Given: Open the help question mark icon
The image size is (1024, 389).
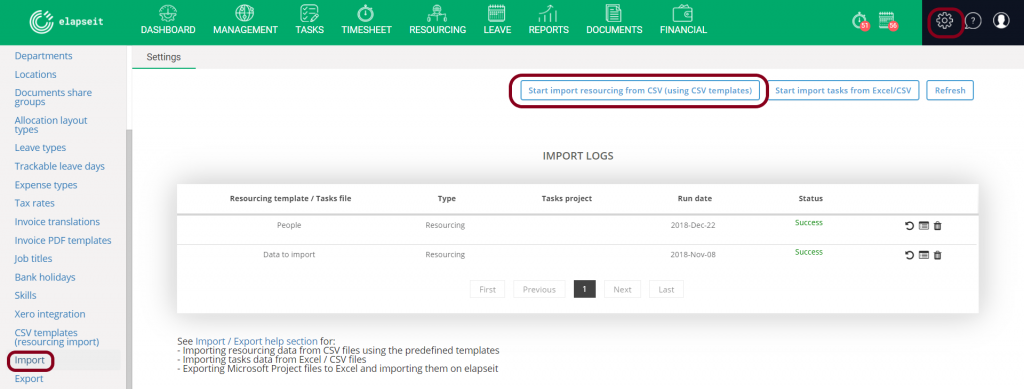Looking at the screenshot, I should [x=973, y=21].
